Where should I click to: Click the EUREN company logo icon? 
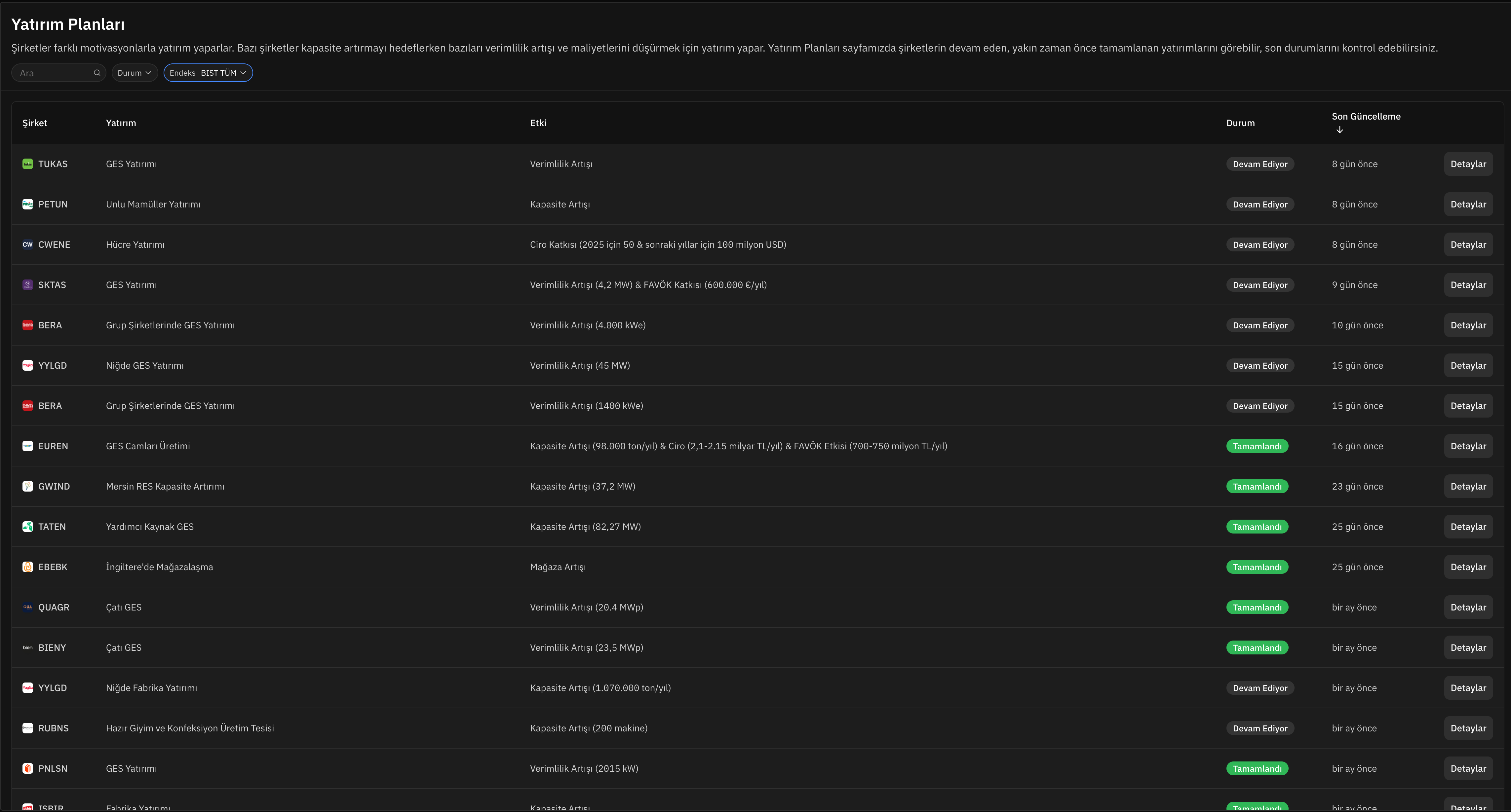coord(27,446)
